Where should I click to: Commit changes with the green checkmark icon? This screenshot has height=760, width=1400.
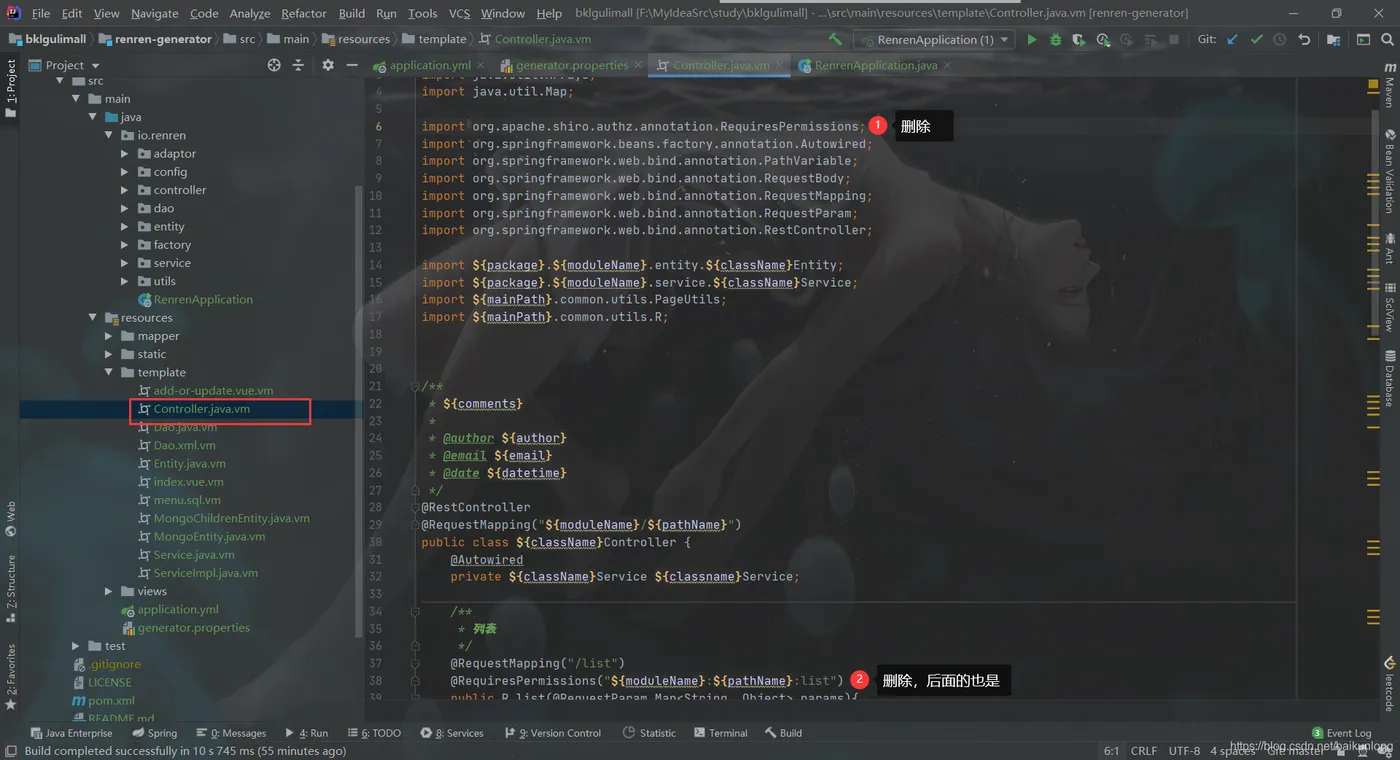(x=1256, y=39)
